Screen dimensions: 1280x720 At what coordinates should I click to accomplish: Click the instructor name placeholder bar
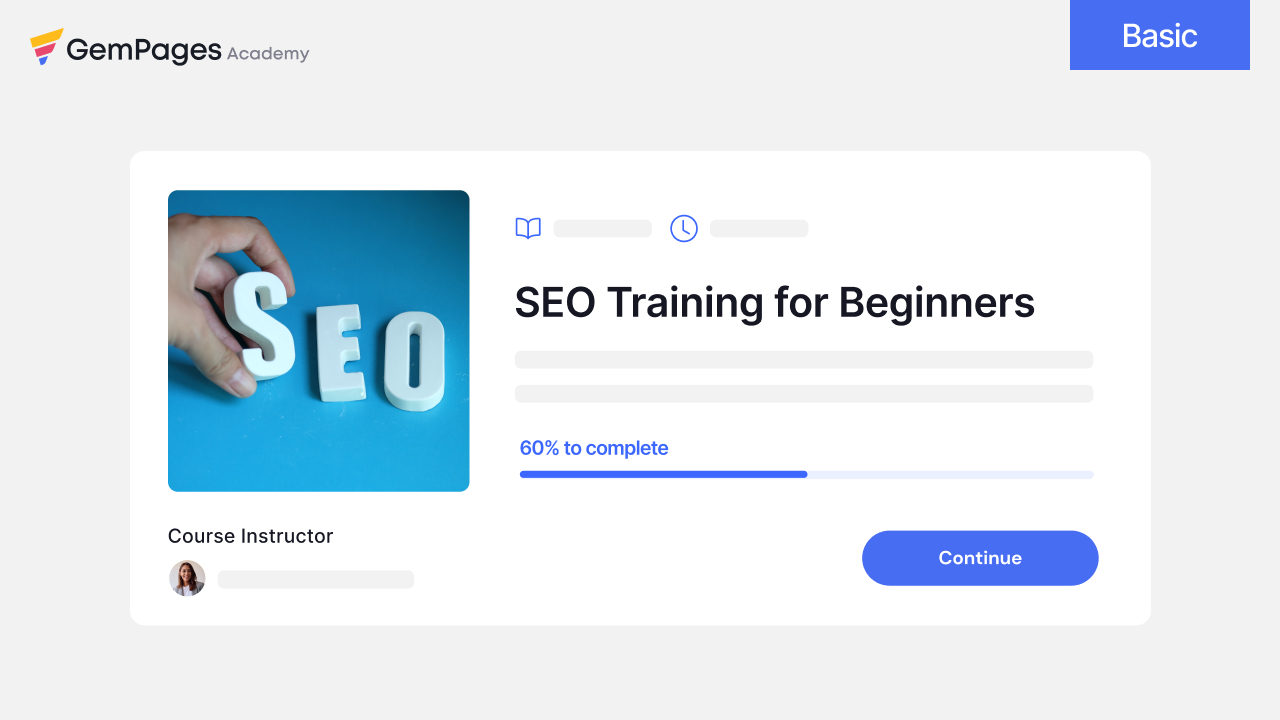pos(316,580)
